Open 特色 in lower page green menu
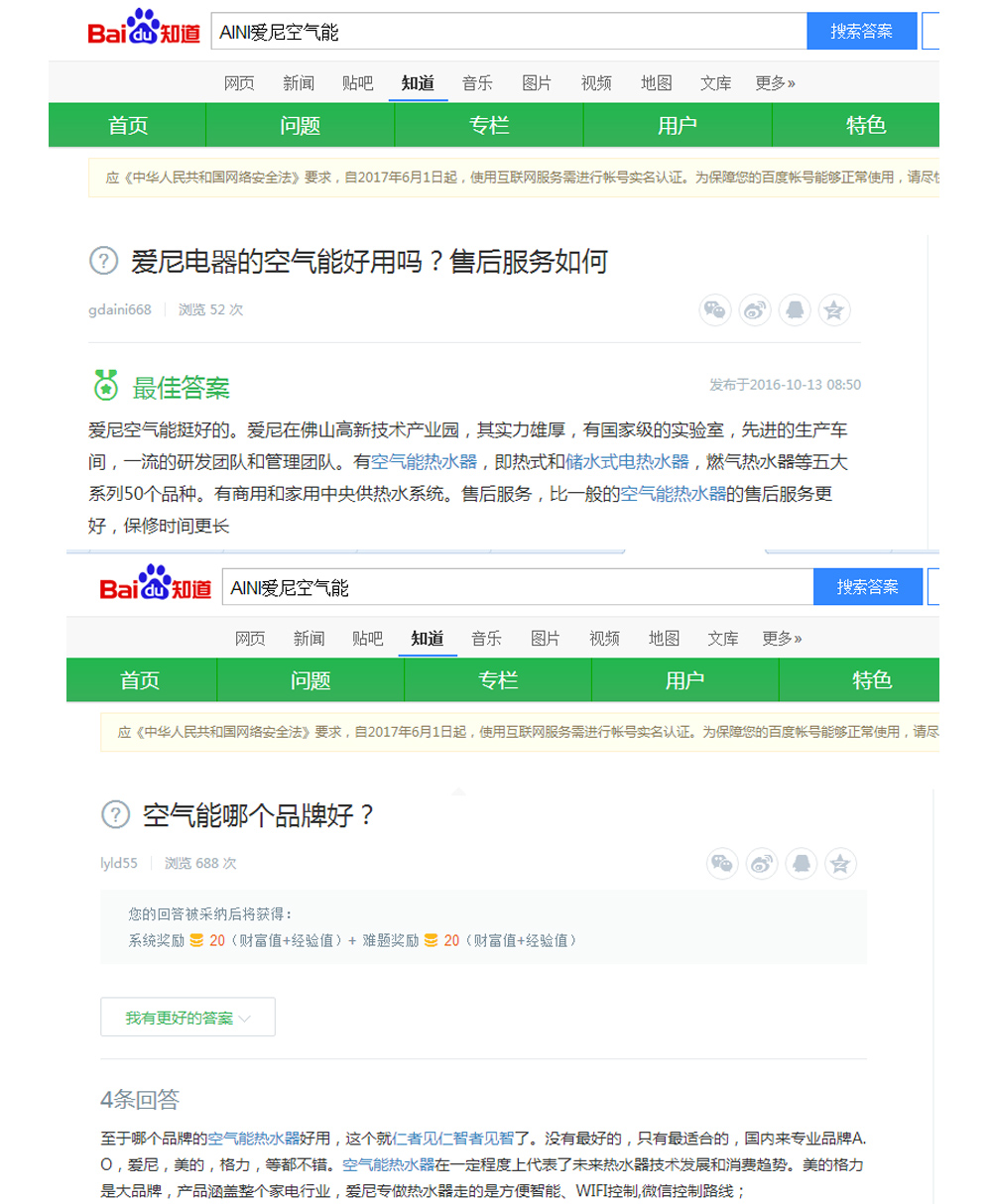This screenshot has width=992, height=1204. 872,680
